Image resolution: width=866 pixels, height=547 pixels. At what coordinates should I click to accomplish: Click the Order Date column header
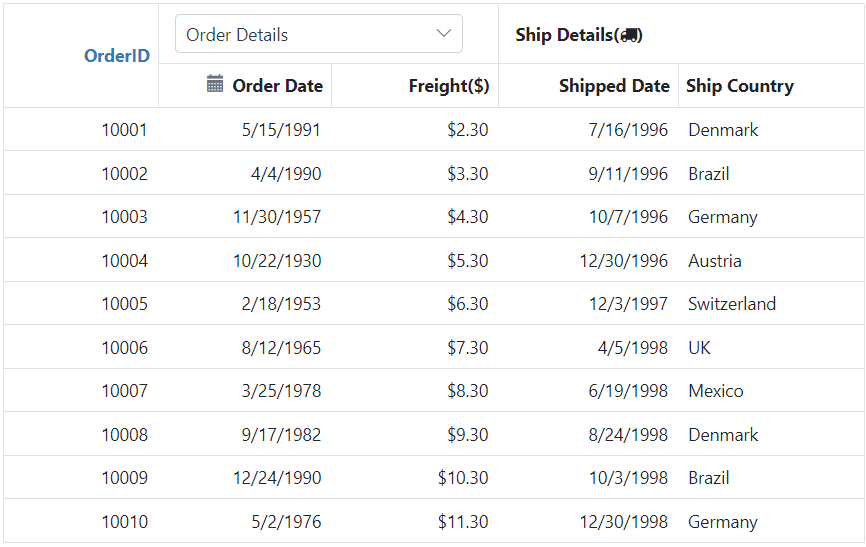point(277,86)
